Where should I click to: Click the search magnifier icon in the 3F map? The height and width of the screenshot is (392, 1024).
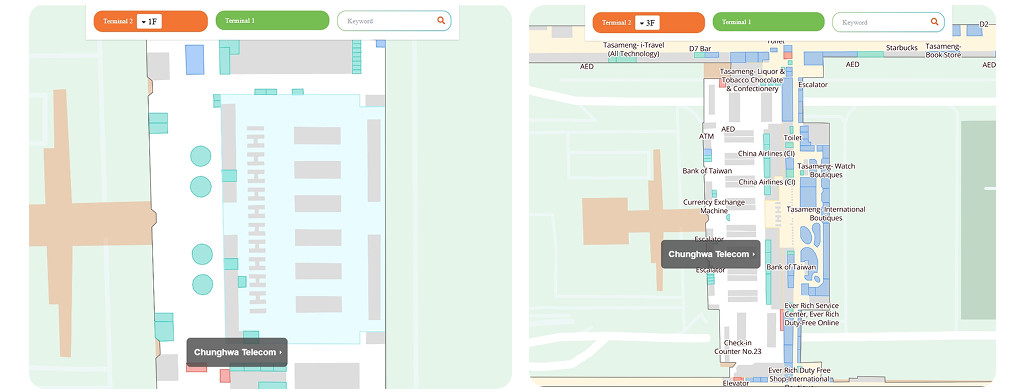click(935, 22)
